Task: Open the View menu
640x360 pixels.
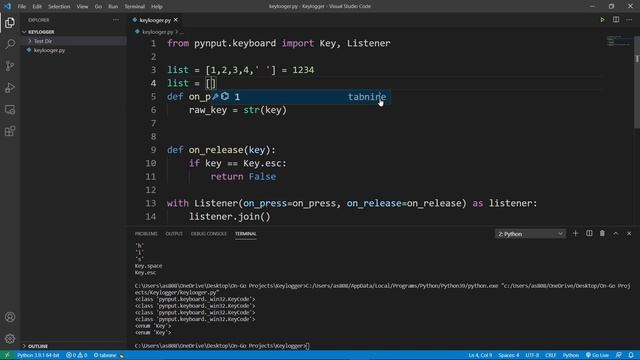Action: 82,7
